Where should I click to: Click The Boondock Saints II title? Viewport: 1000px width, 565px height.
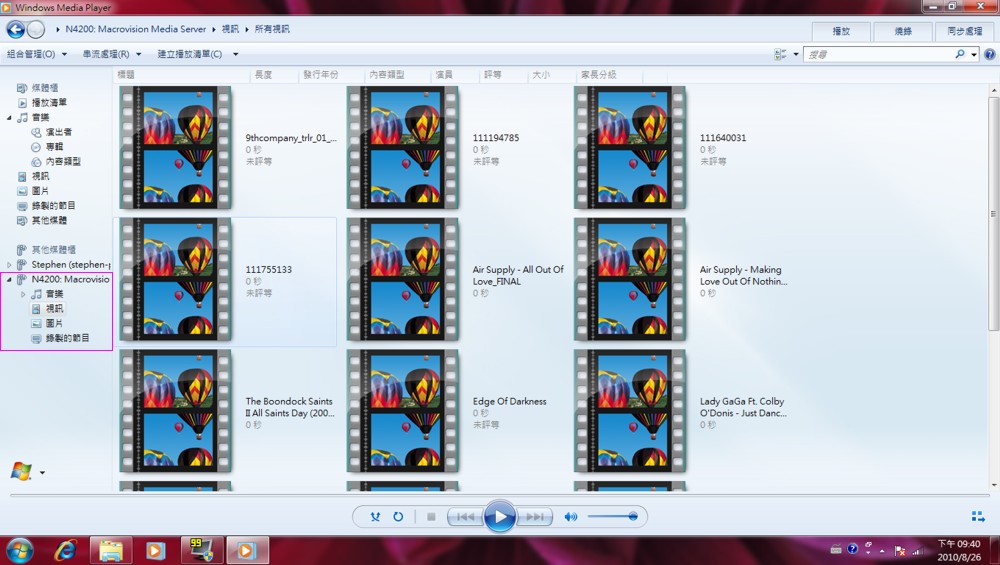pos(290,407)
